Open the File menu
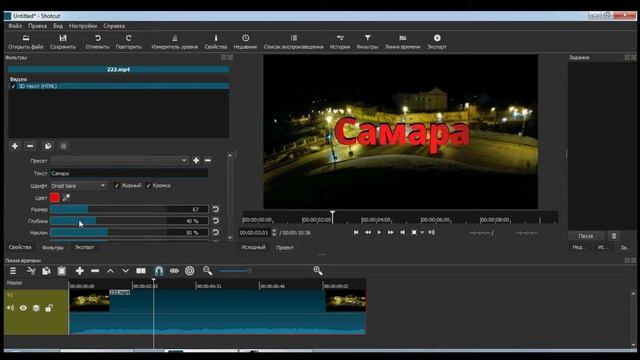The image size is (640, 360). [x=15, y=26]
